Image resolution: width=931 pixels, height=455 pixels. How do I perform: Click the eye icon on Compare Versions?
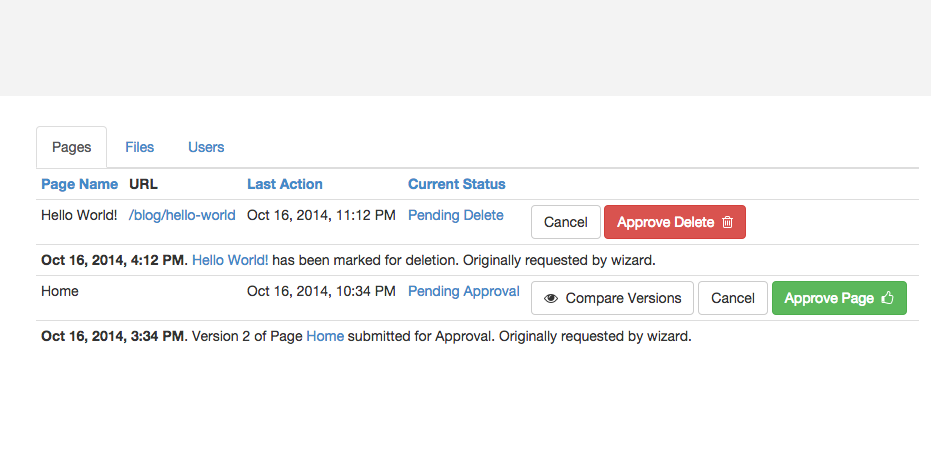[551, 298]
